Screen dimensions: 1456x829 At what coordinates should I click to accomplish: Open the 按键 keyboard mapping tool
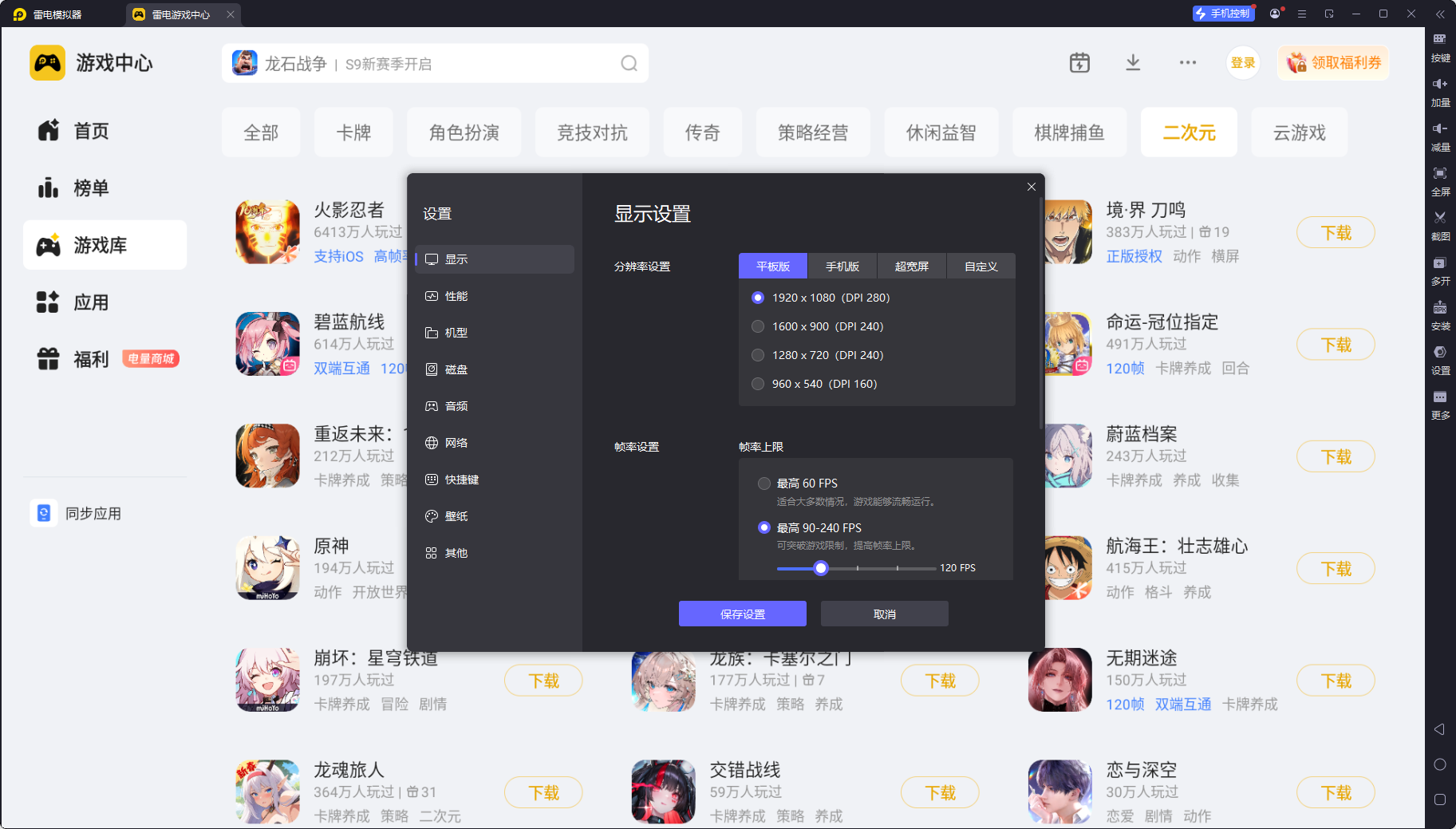coord(1440,47)
